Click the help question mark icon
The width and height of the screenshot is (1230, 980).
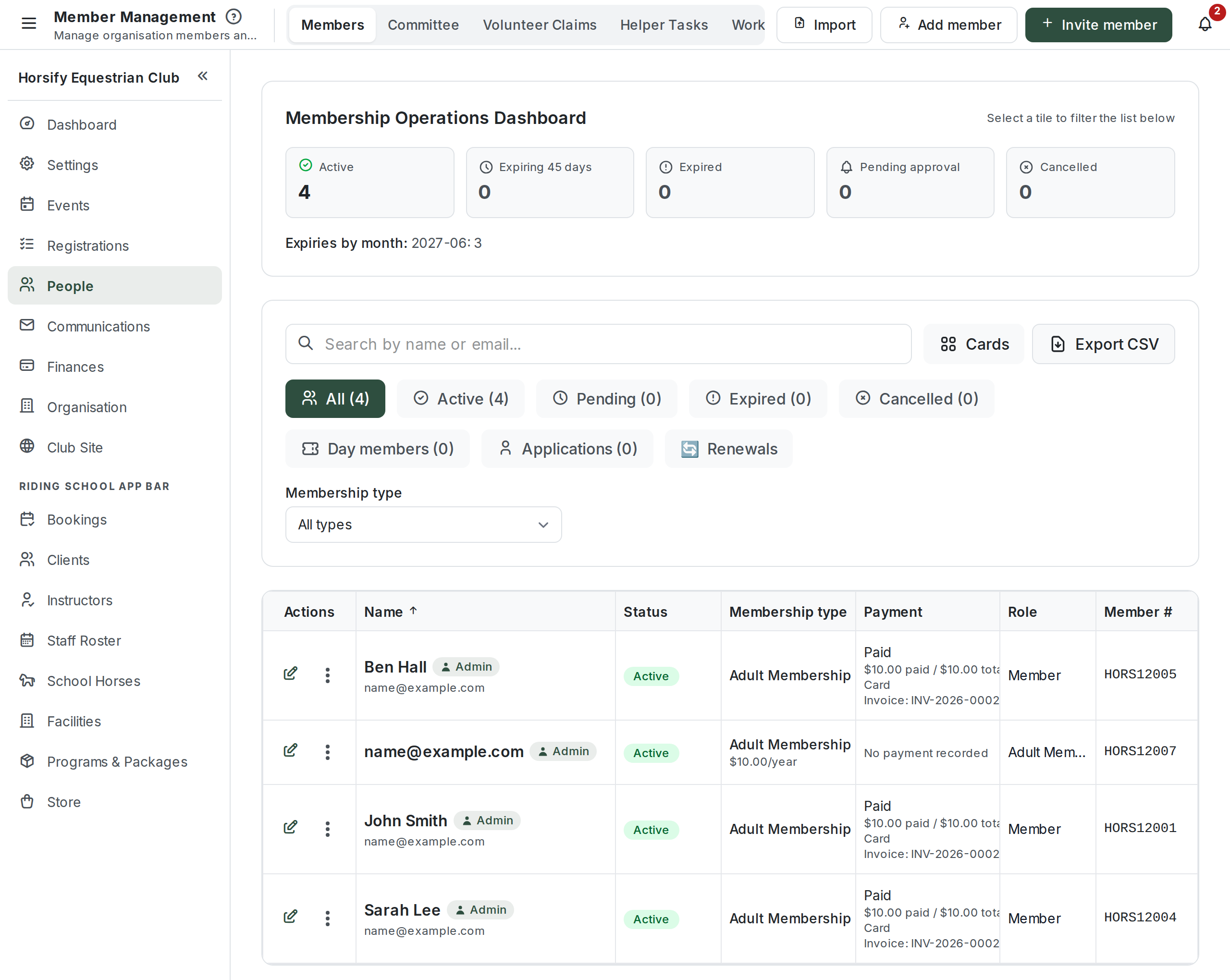[x=234, y=16]
